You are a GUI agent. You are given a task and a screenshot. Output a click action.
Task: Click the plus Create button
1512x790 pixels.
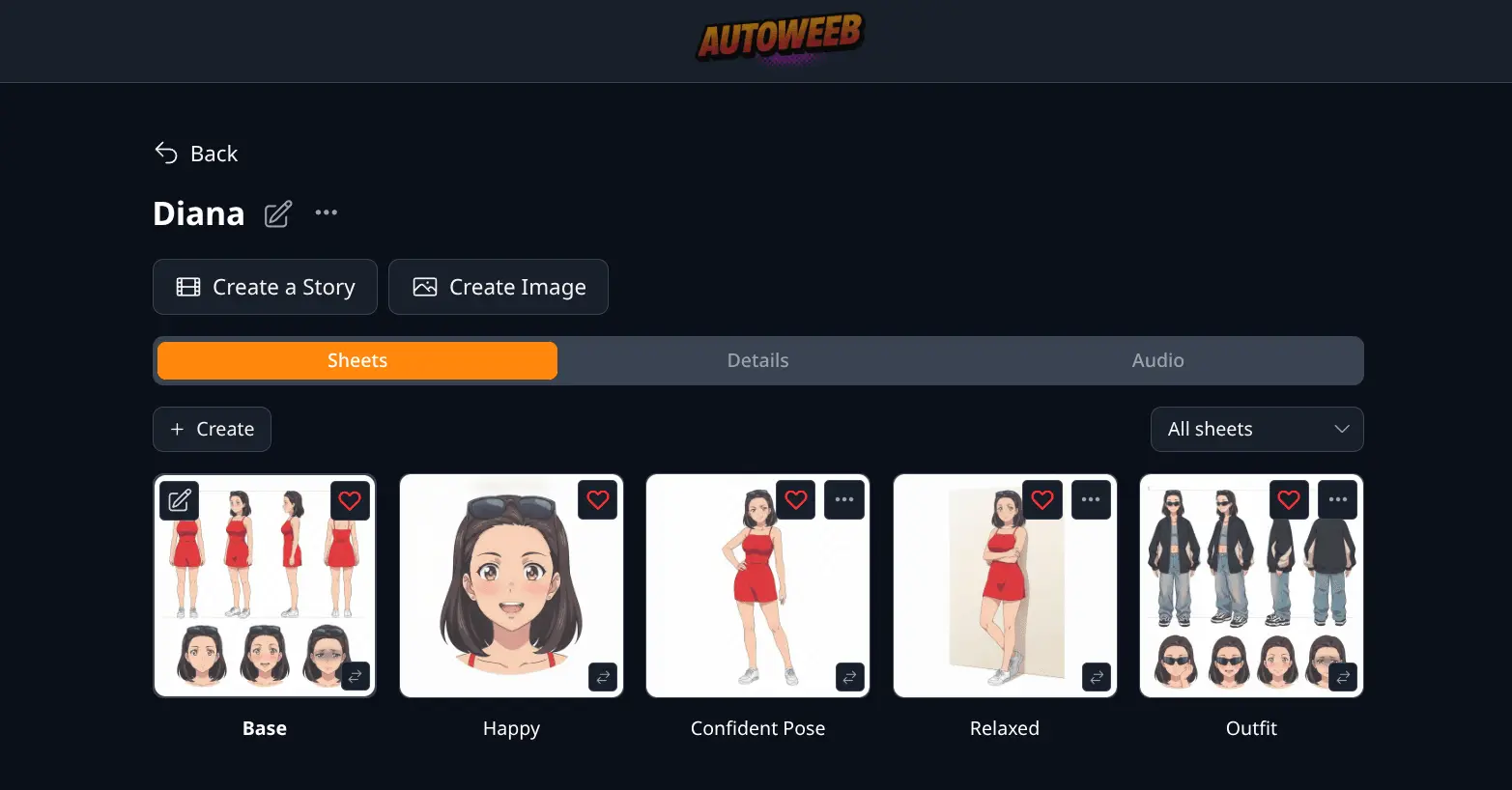(x=212, y=429)
